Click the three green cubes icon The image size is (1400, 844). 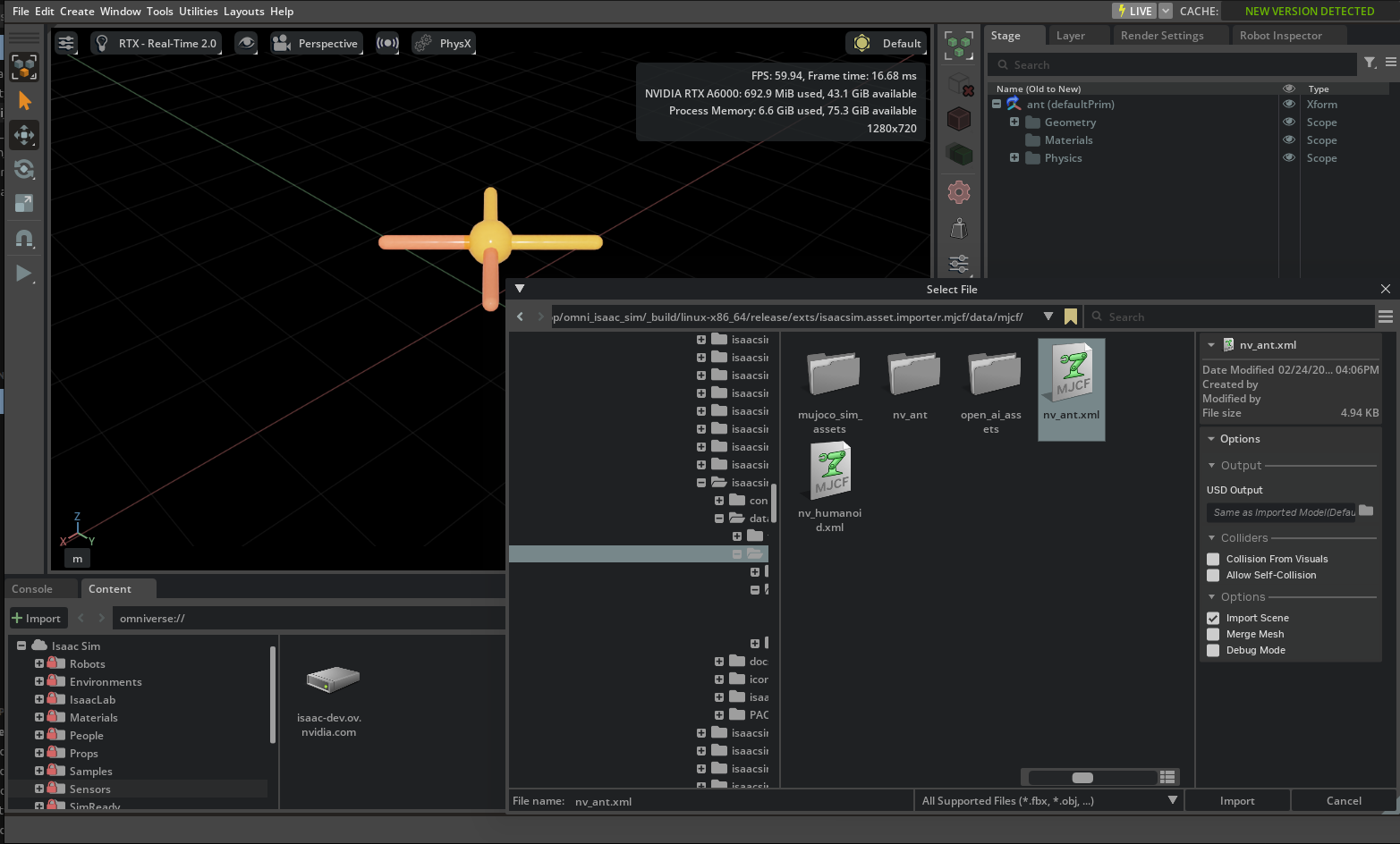[x=959, y=46]
